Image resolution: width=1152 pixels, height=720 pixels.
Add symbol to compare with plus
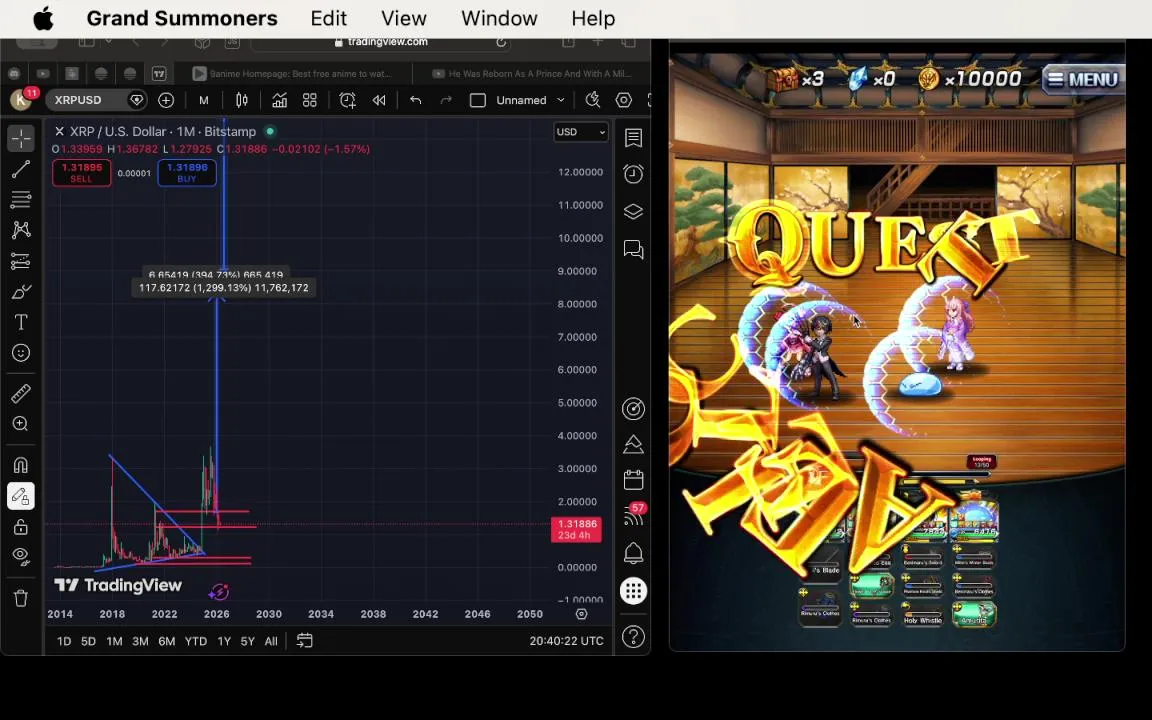[166, 100]
